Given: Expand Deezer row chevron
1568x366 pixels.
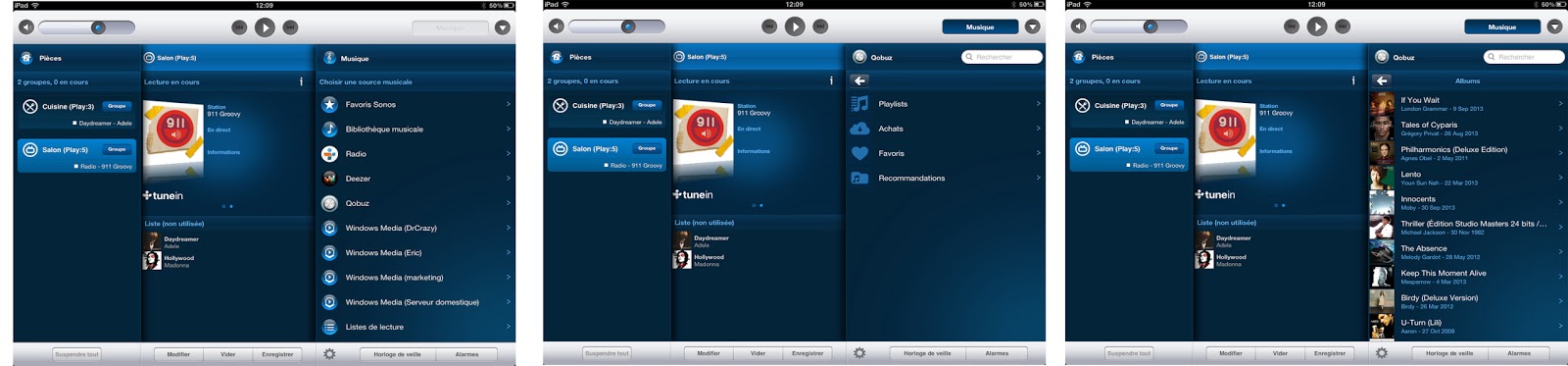Looking at the screenshot, I should [x=508, y=179].
